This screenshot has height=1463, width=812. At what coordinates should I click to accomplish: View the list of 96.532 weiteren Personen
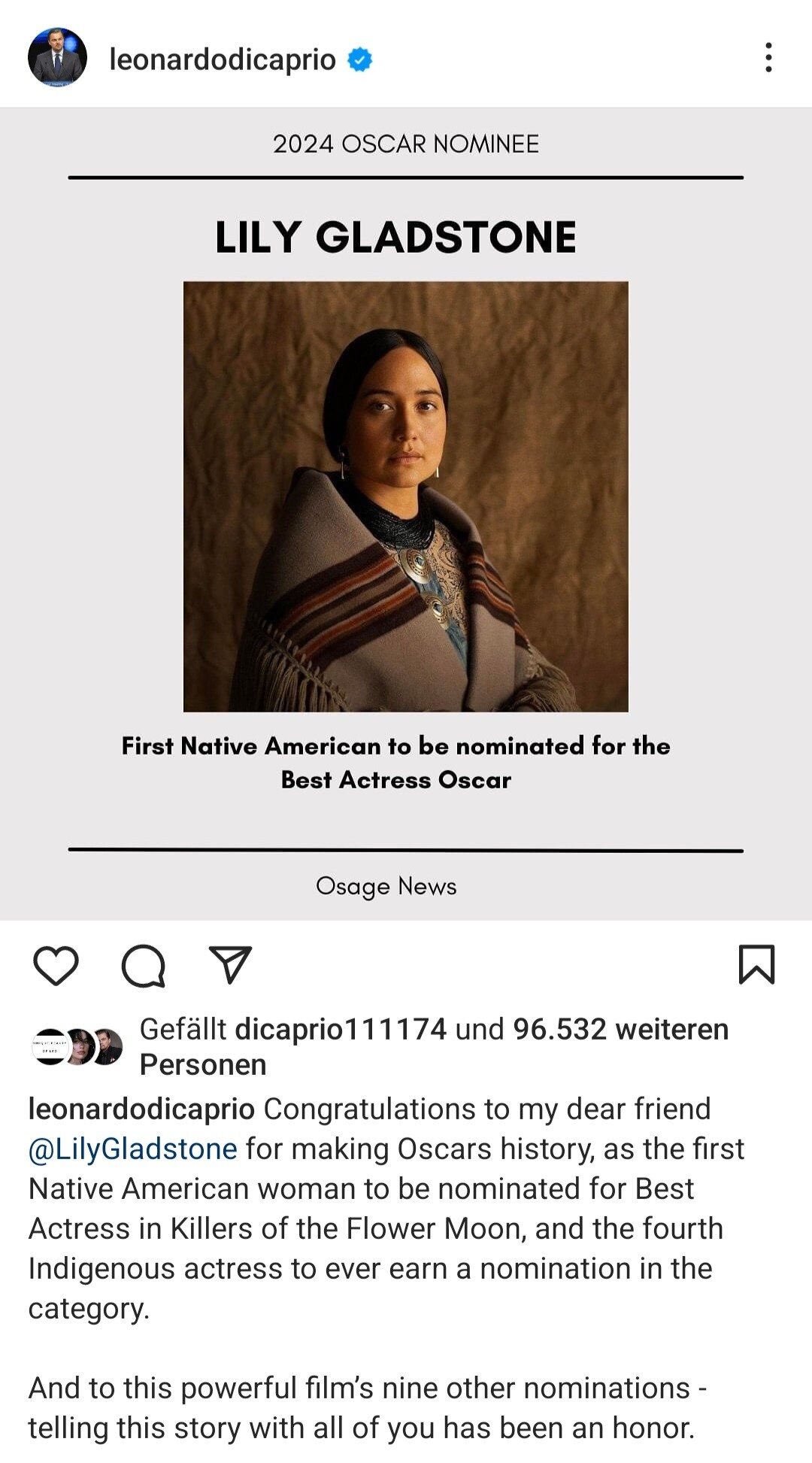[620, 1029]
